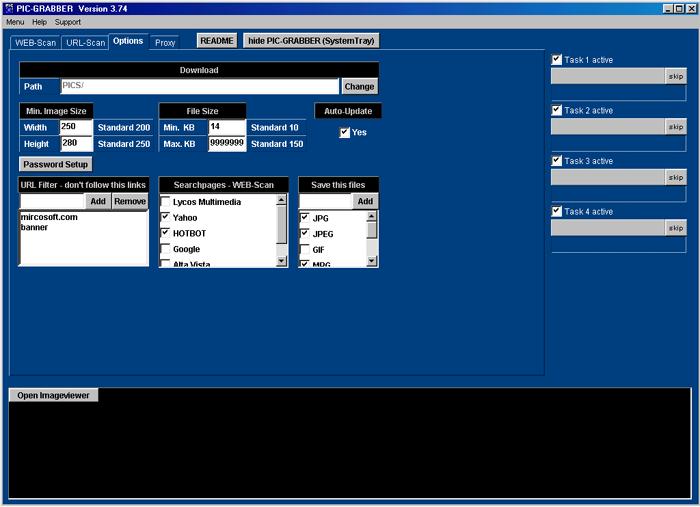The width and height of the screenshot is (700, 507).
Task: Click the Task 3 progress bar
Action: 608,177
